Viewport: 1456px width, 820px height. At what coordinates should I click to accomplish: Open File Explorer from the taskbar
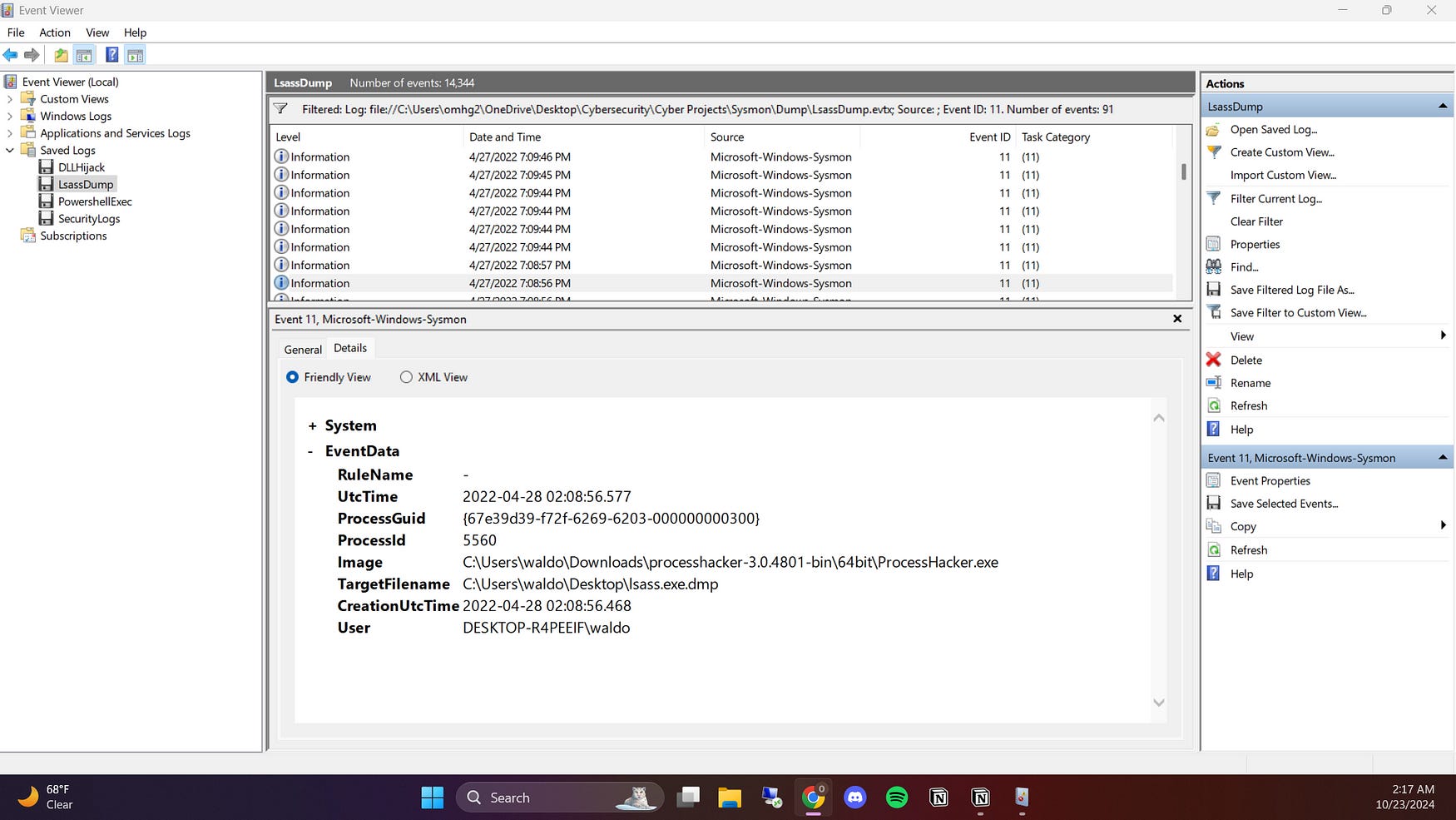[x=730, y=798]
